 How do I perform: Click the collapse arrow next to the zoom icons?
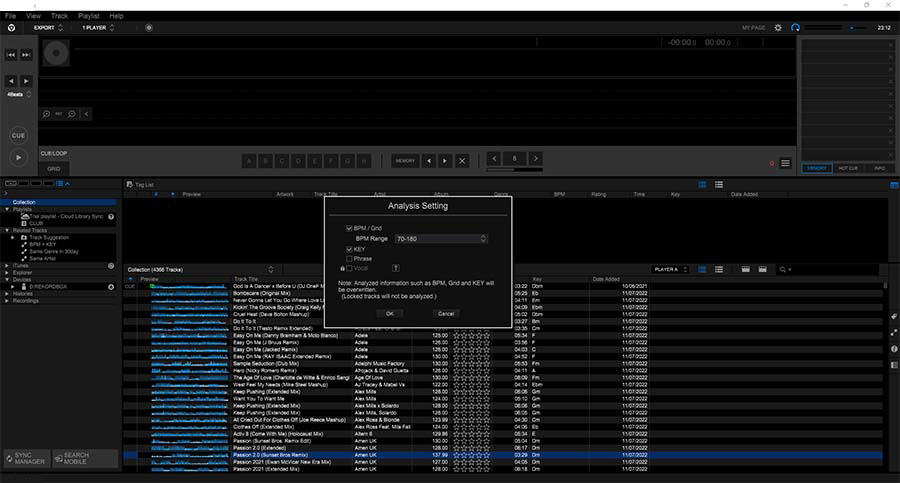click(x=87, y=114)
